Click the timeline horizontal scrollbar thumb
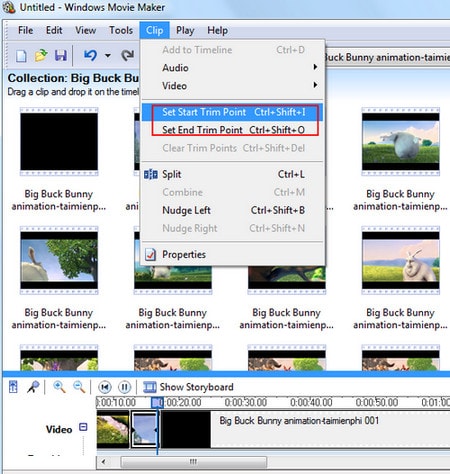The image size is (450, 474). 193,462
